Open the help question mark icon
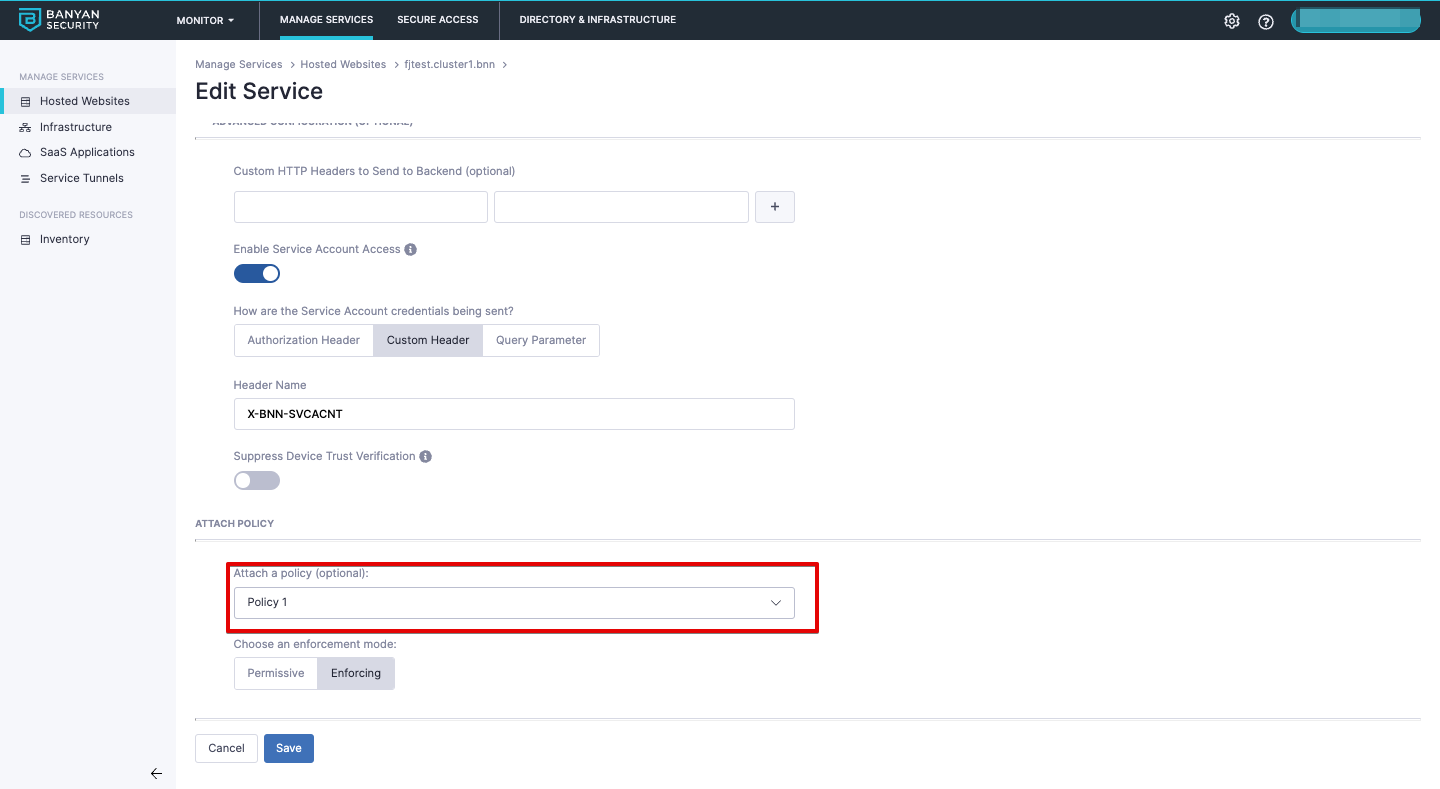1440x789 pixels. coord(1266,21)
